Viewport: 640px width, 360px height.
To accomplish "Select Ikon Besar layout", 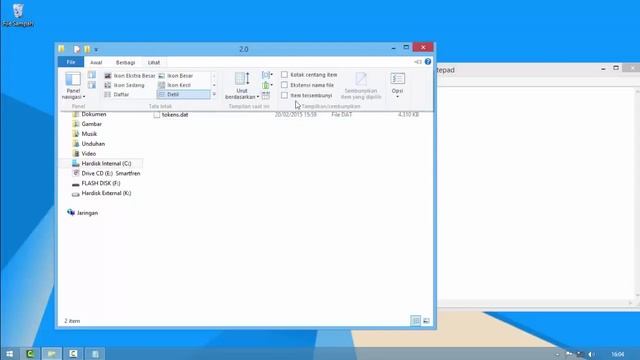I will (176, 76).
